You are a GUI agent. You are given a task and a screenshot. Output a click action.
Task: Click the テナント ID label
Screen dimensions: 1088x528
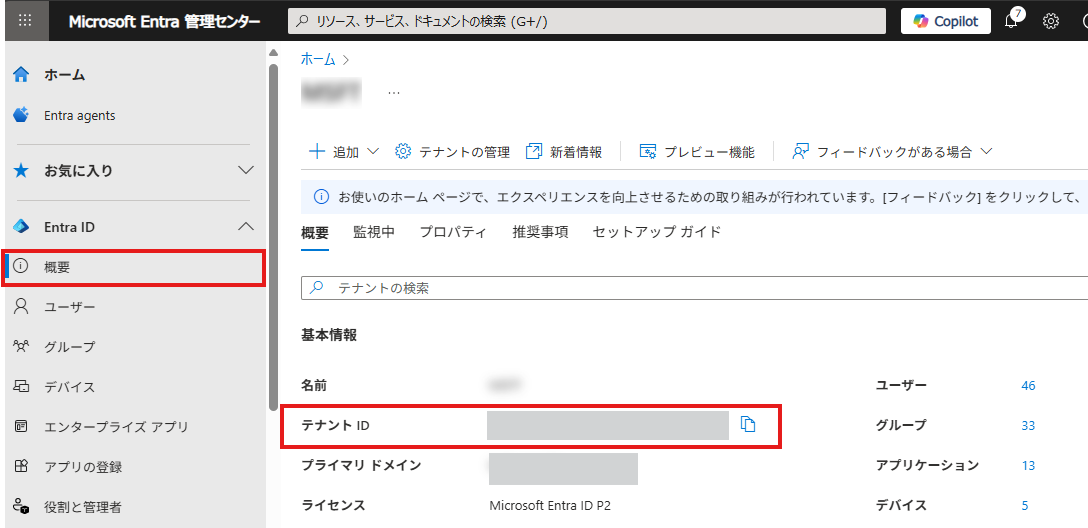pos(336,425)
